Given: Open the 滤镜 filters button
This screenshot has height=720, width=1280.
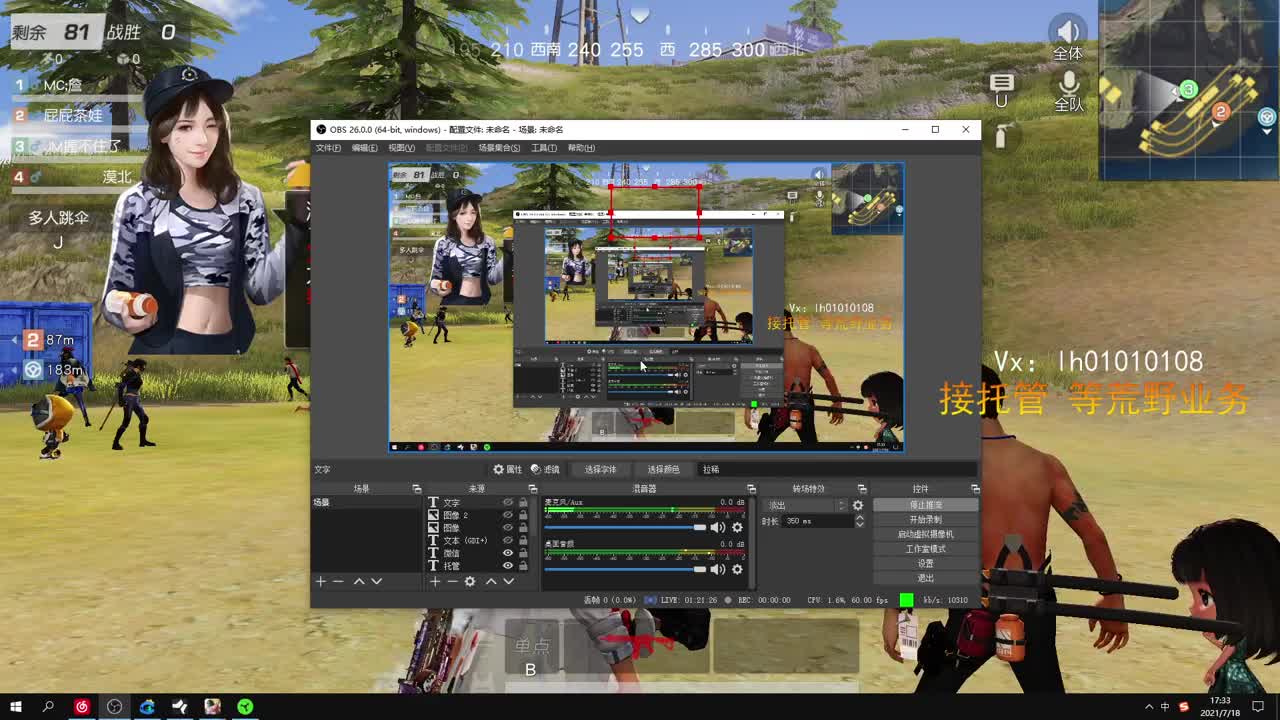Looking at the screenshot, I should (x=546, y=469).
